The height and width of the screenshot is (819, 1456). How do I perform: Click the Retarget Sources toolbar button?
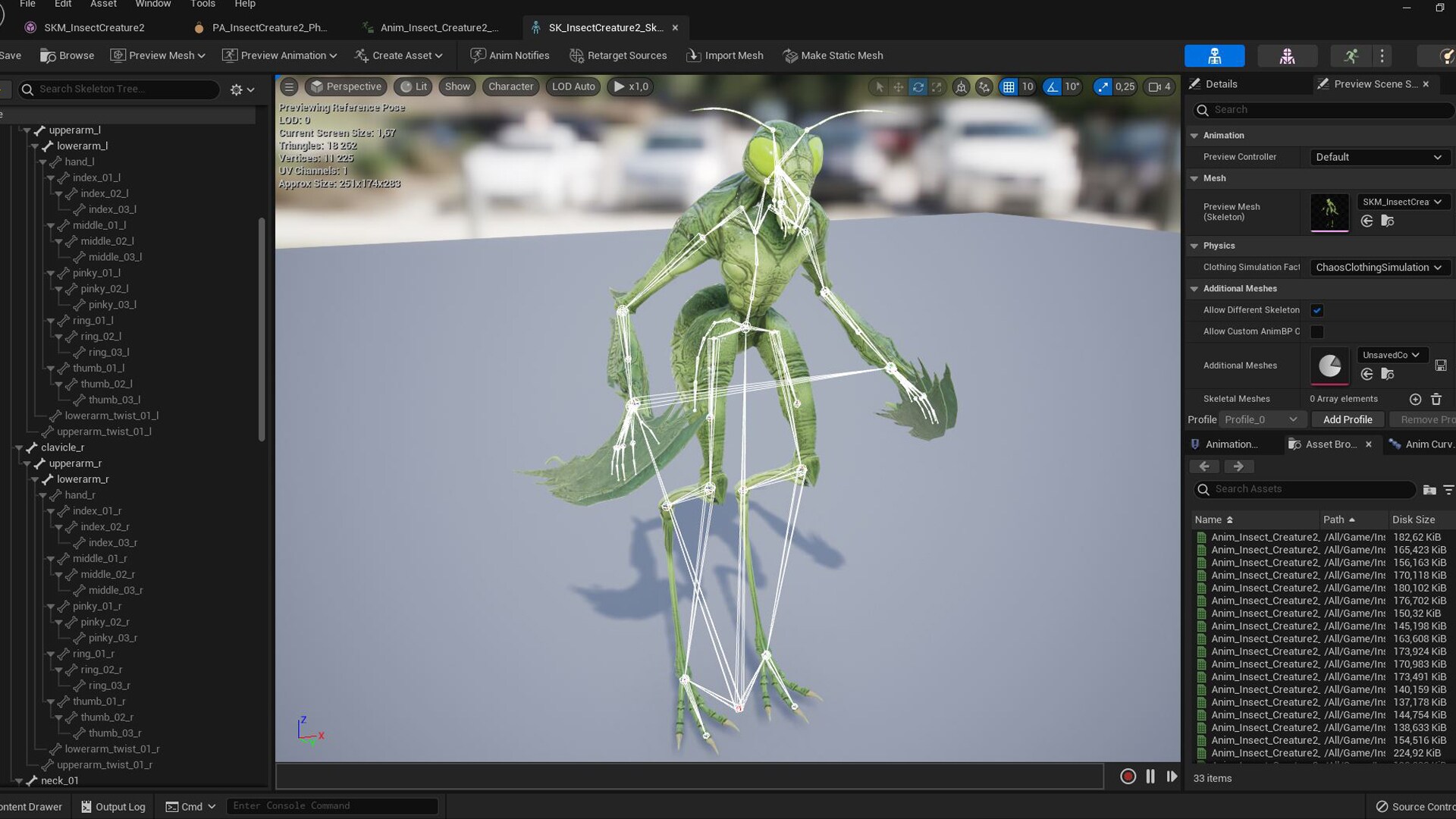click(x=618, y=55)
